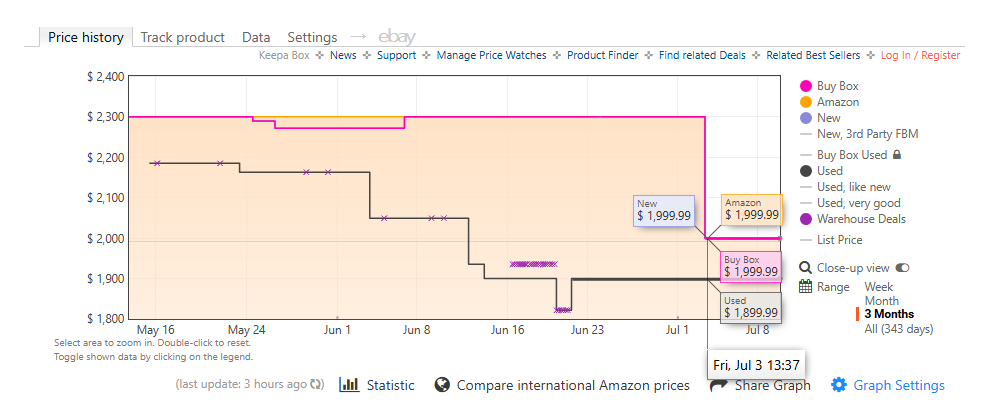Open the Data tab
This screenshot has height=408, width=1007.
(256, 37)
